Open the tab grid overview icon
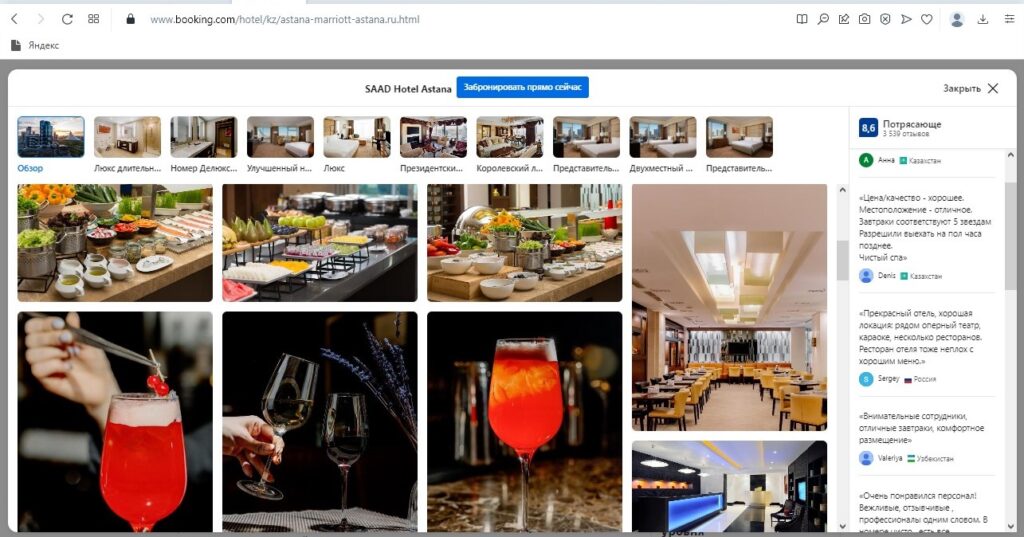 pyautogui.click(x=93, y=20)
